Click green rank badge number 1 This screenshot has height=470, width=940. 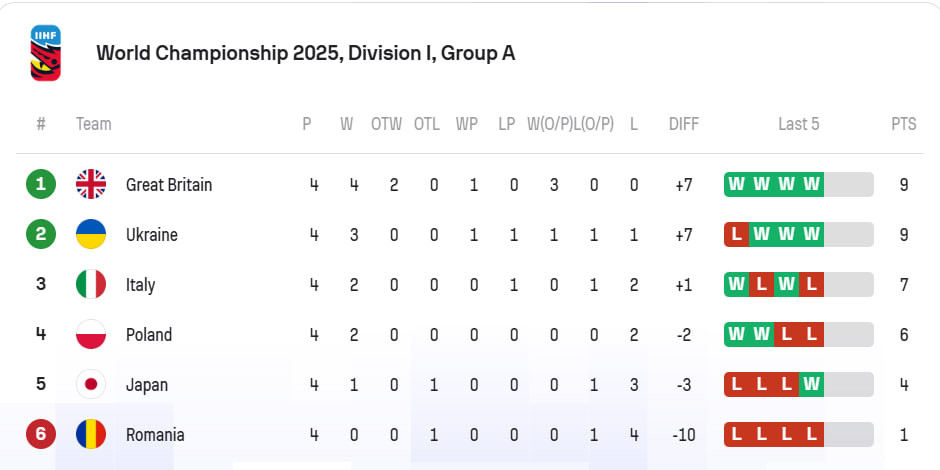tap(41, 184)
